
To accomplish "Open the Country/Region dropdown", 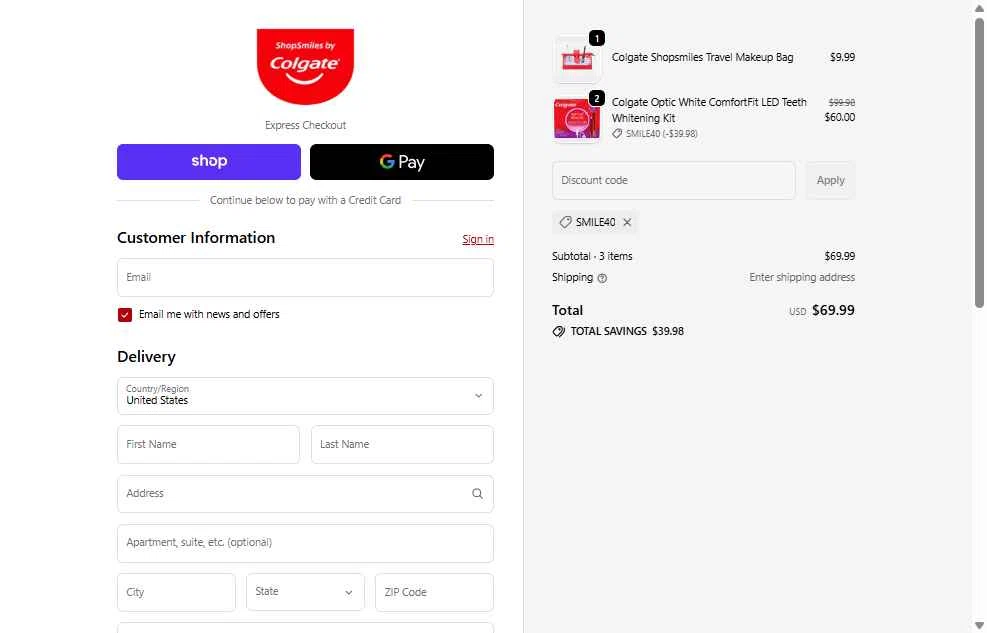I will (305, 396).
